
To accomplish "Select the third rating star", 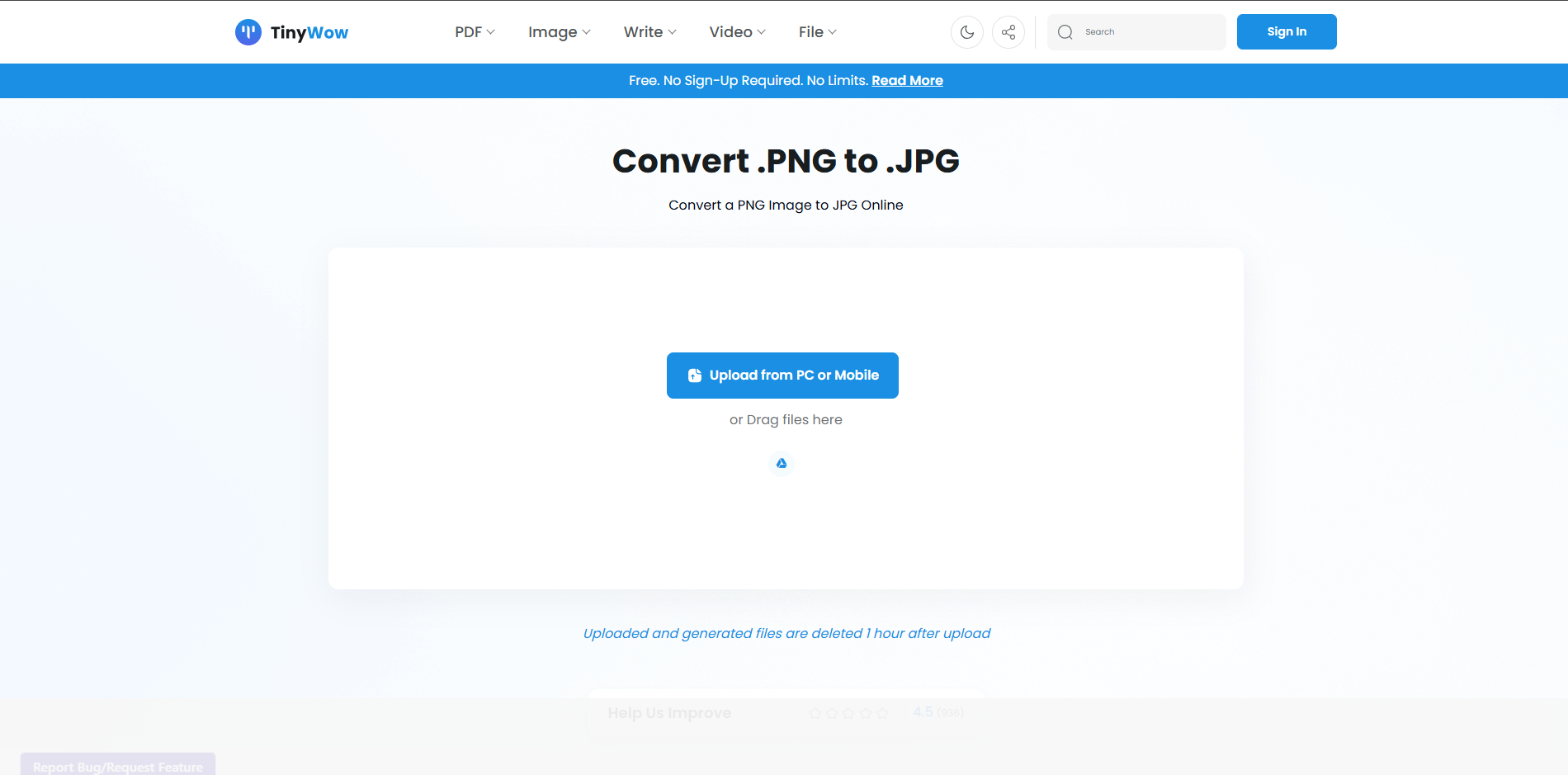I will 848,712.
